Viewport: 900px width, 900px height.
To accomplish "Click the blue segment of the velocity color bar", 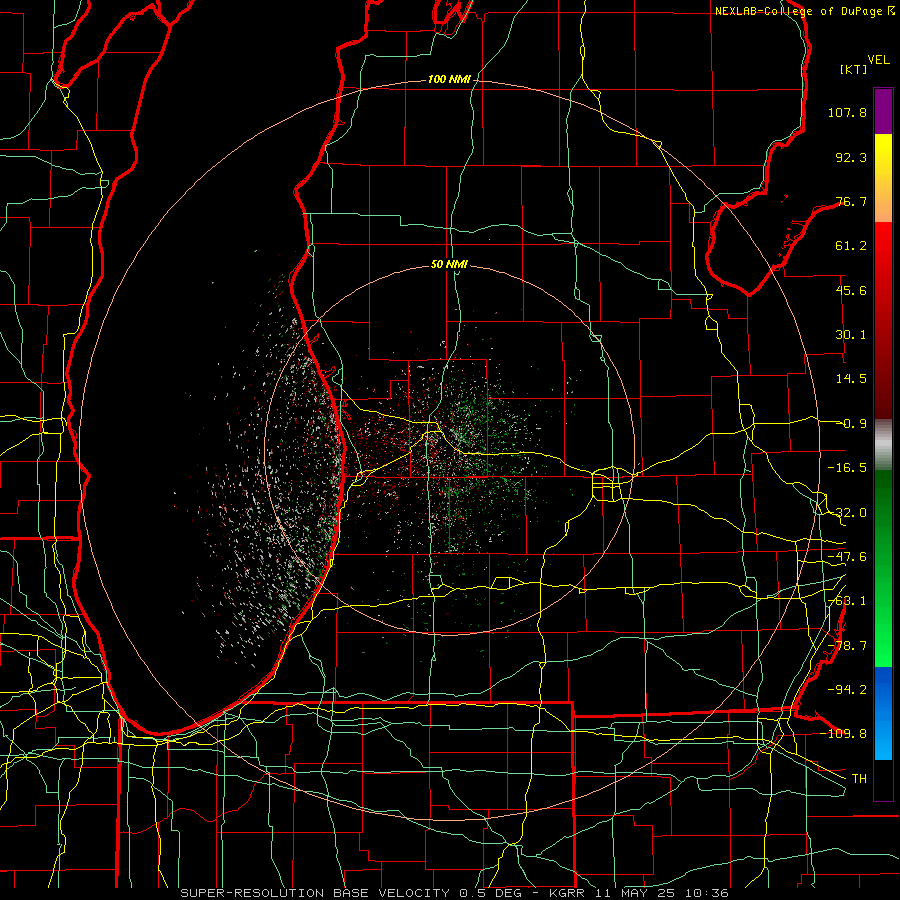I will [x=883, y=713].
